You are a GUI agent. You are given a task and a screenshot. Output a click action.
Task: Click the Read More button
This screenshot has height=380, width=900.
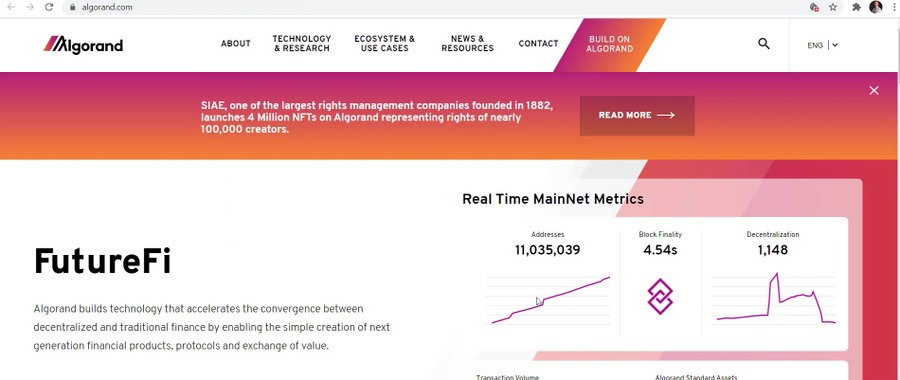(637, 115)
